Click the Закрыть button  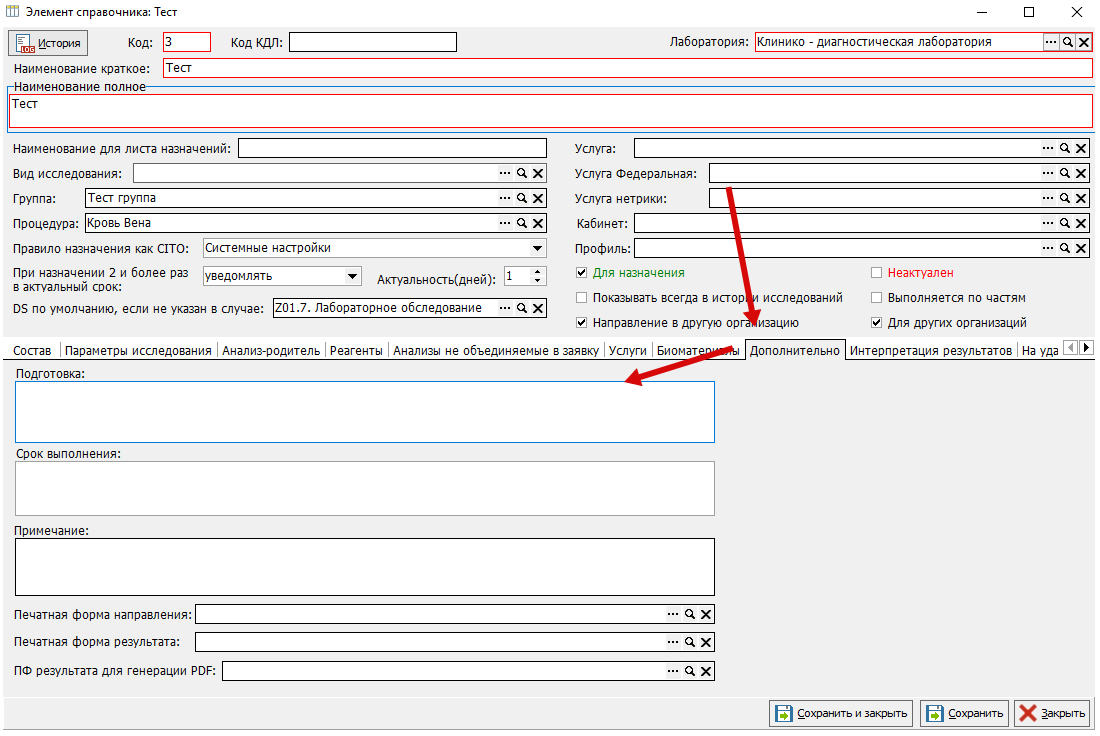click(1052, 714)
